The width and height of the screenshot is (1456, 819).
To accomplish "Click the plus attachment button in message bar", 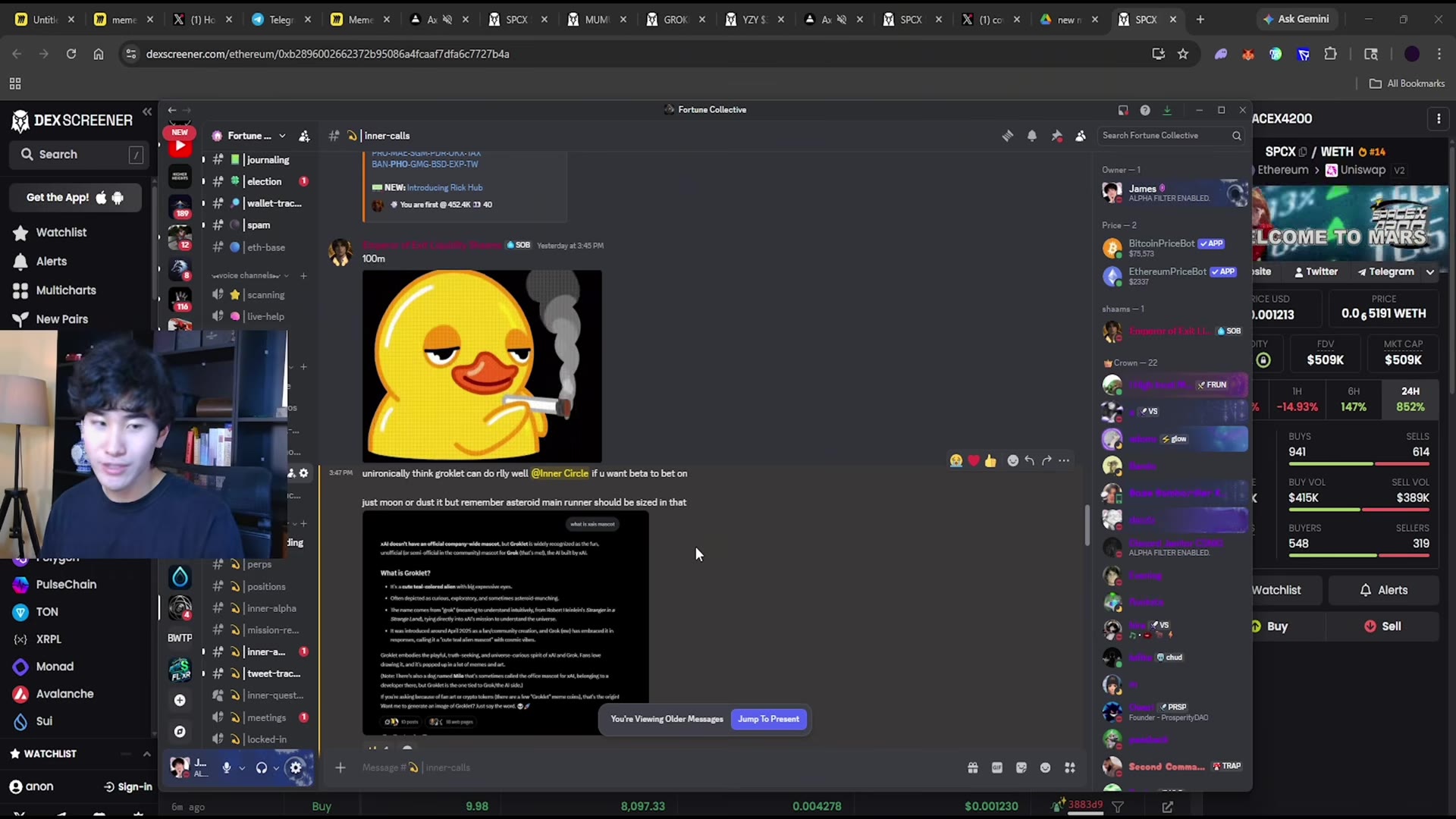I will [x=340, y=767].
